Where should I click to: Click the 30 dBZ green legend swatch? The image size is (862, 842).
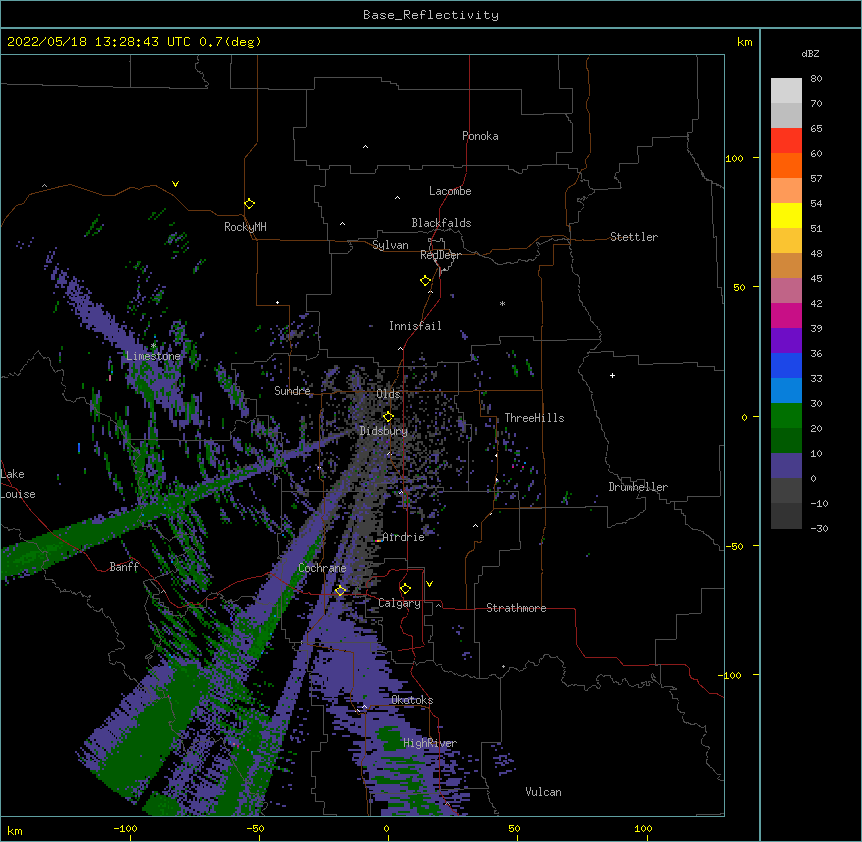(786, 416)
